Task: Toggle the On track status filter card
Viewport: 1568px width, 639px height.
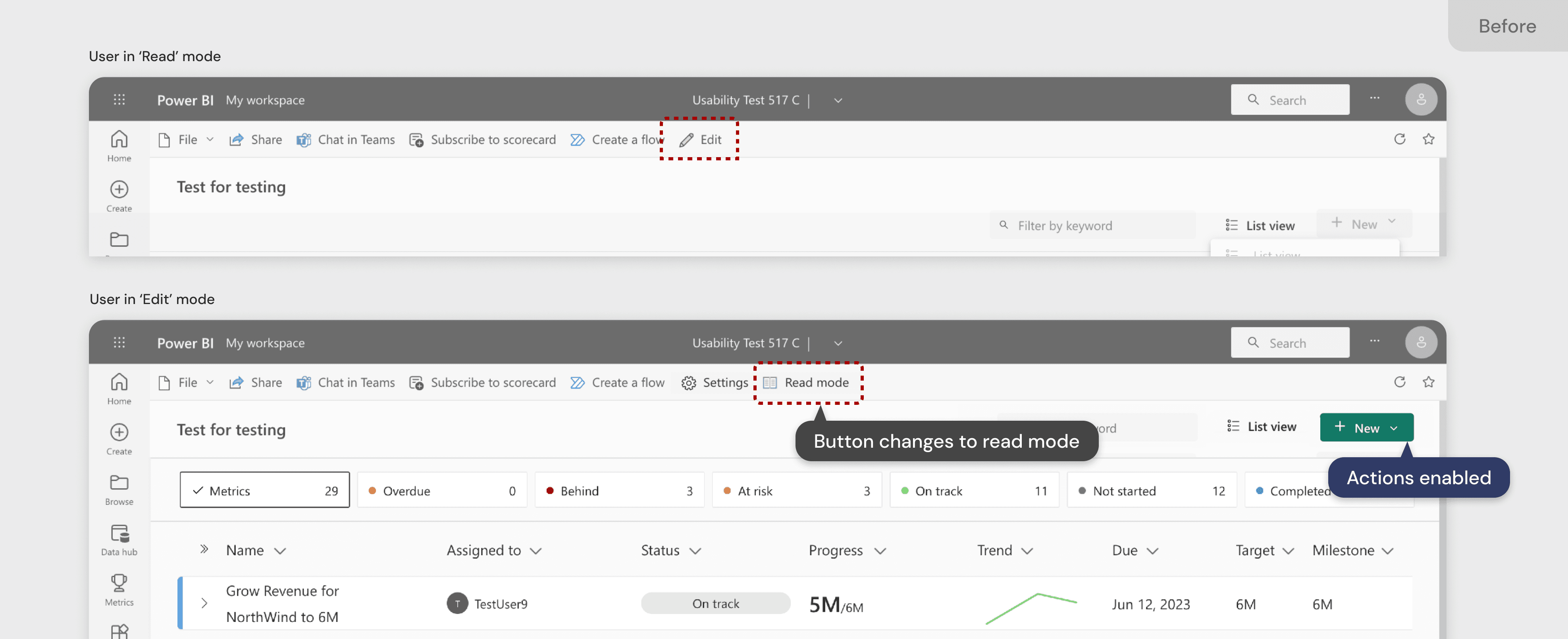Action: click(x=974, y=491)
